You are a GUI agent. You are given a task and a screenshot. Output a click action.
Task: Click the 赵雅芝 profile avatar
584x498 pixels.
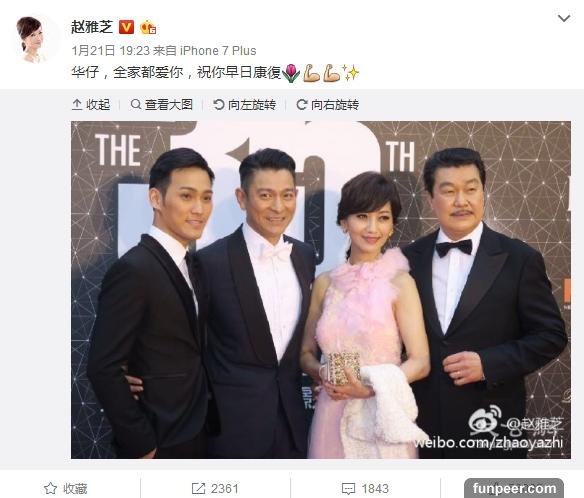tap(33, 39)
